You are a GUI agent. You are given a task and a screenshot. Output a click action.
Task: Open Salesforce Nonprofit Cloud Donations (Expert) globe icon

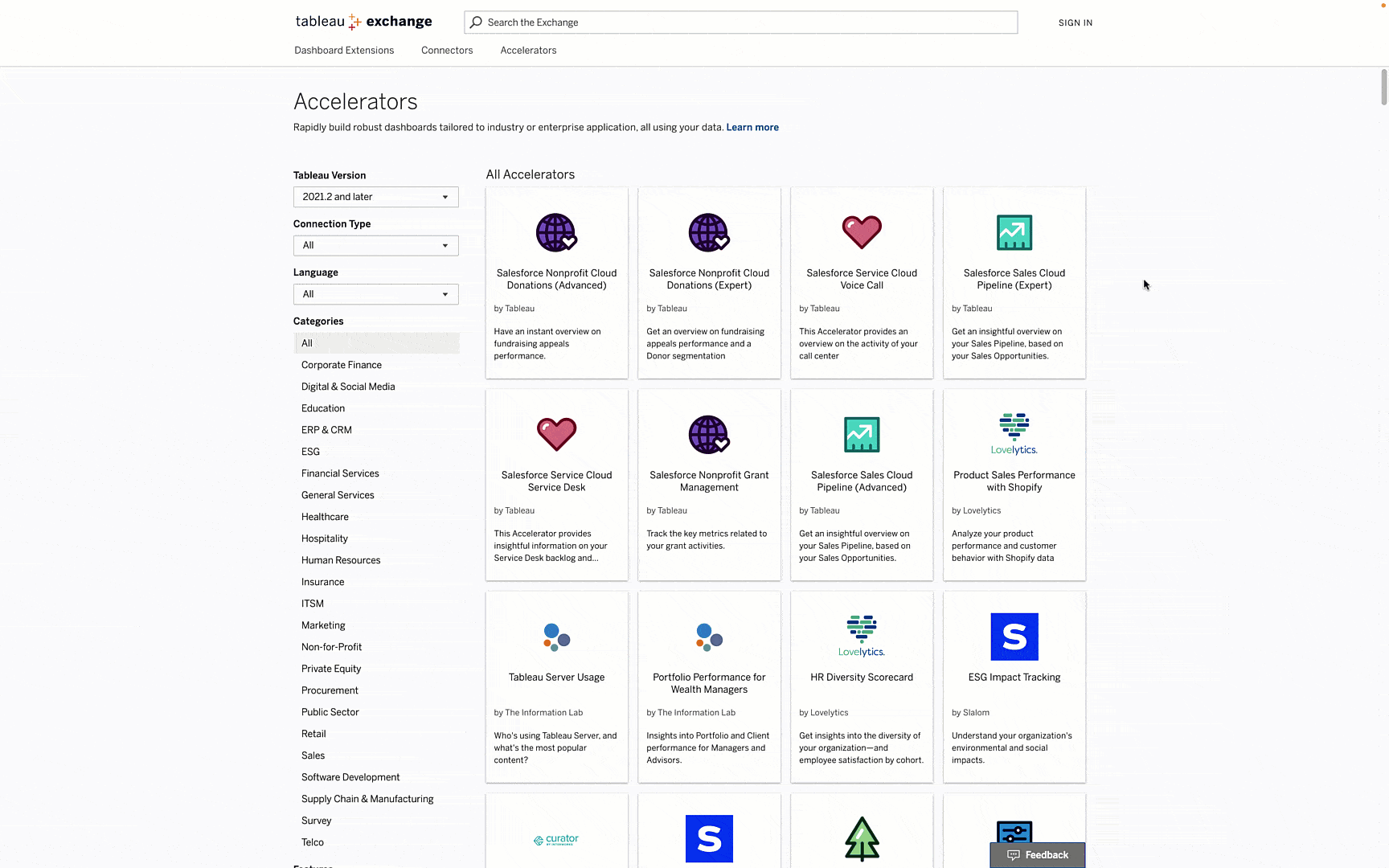click(709, 233)
